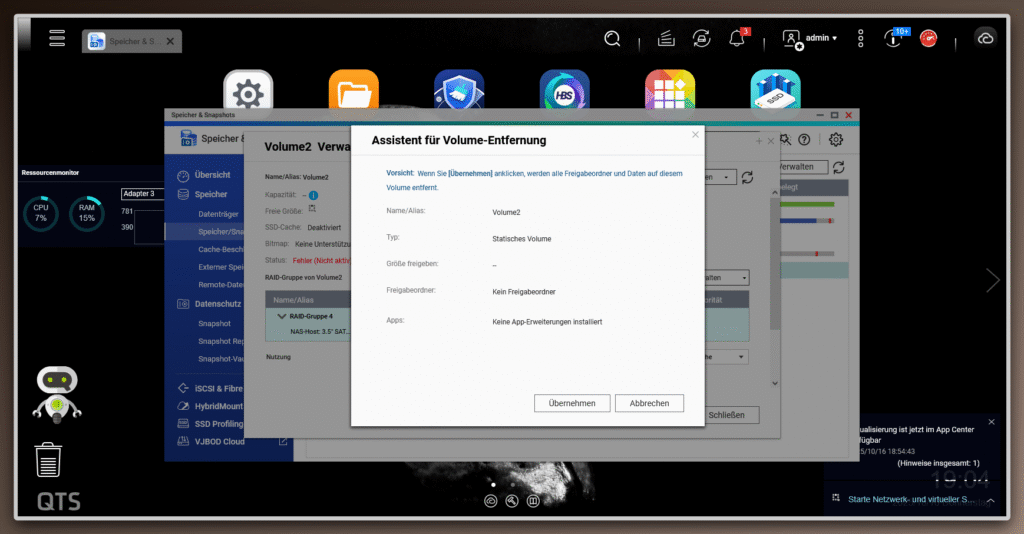Click the Übernehmen button
The height and width of the screenshot is (534, 1024).
click(572, 403)
